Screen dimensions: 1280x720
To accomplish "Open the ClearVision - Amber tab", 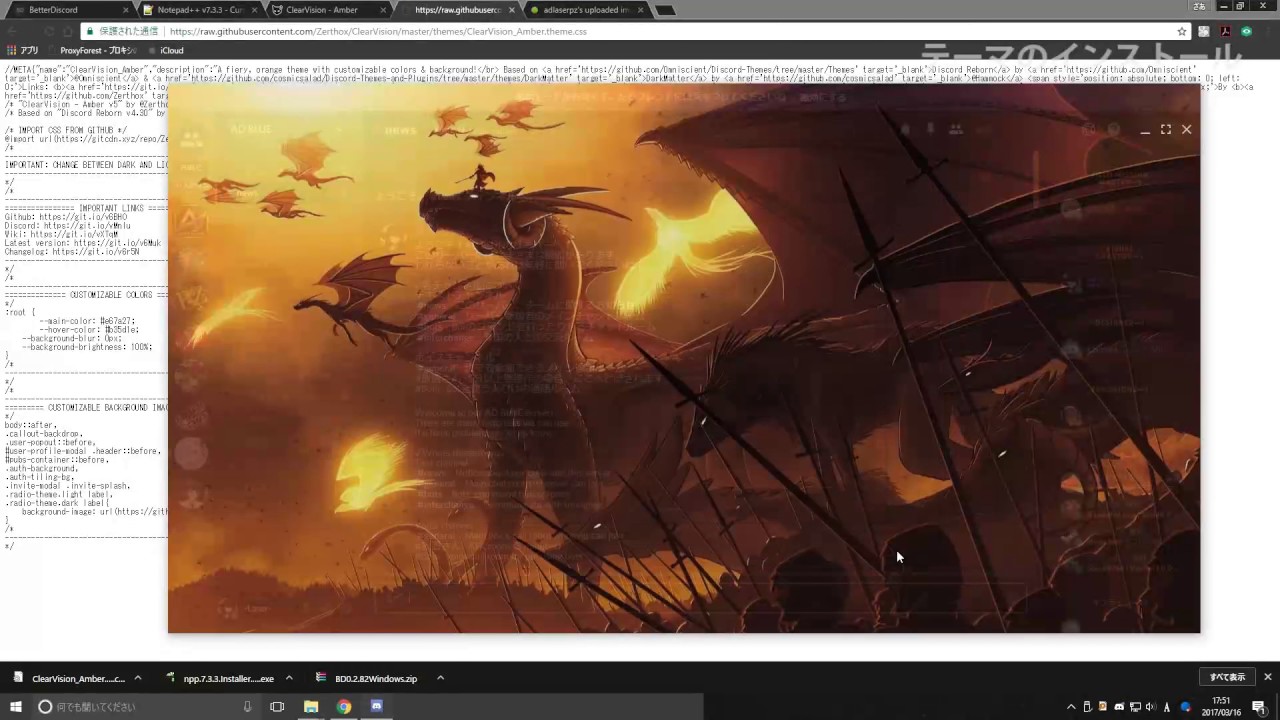I will (330, 10).
